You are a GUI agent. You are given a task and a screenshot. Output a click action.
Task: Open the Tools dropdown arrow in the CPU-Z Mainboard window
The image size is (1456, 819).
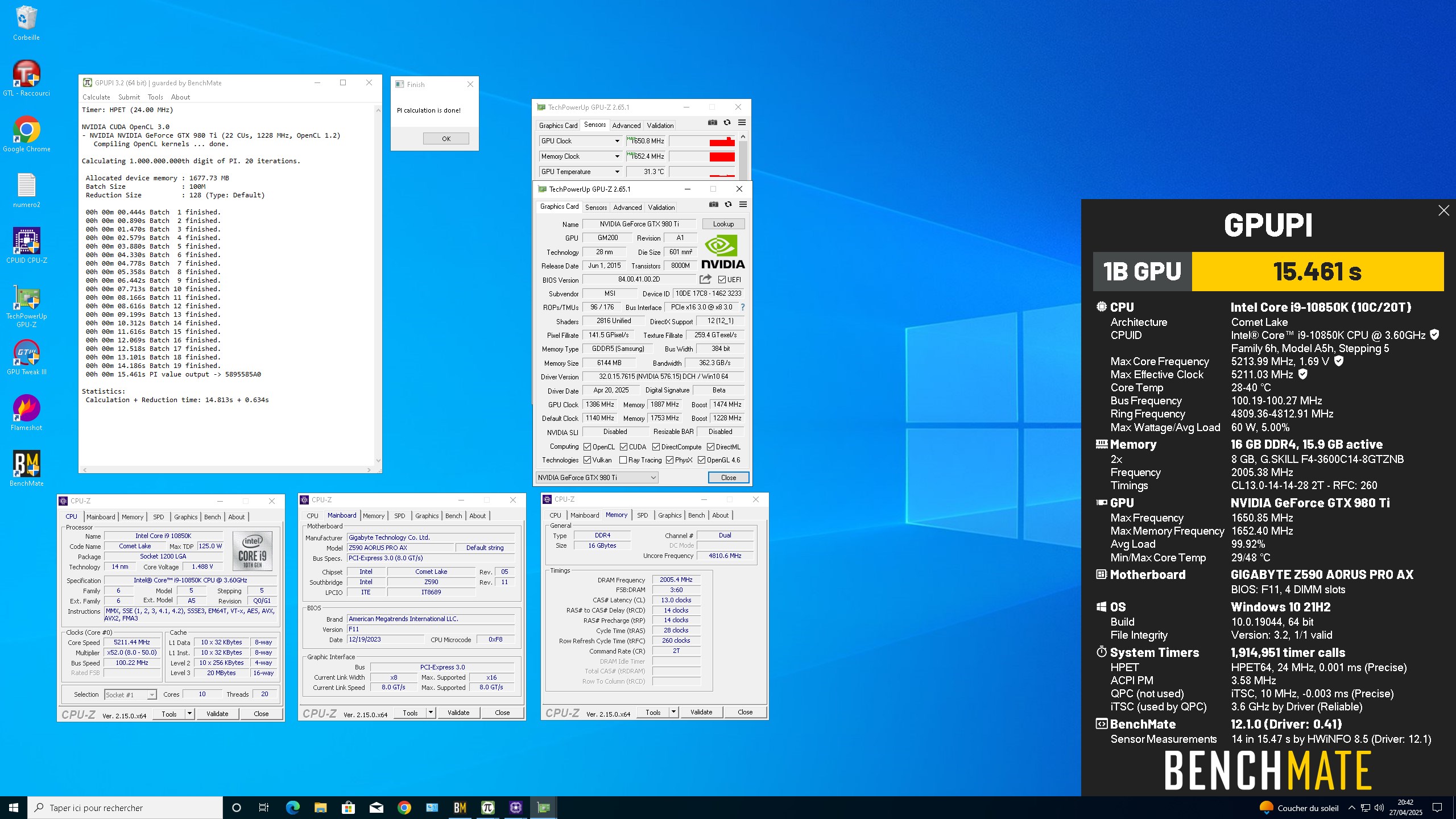coord(431,713)
